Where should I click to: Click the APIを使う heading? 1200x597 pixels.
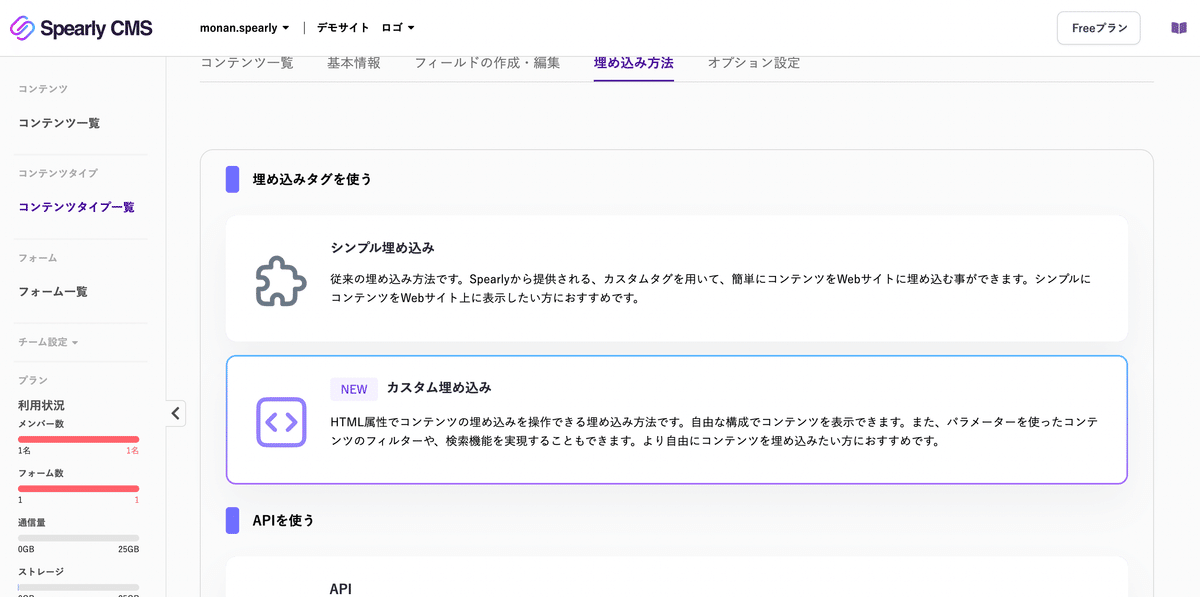pos(283,520)
